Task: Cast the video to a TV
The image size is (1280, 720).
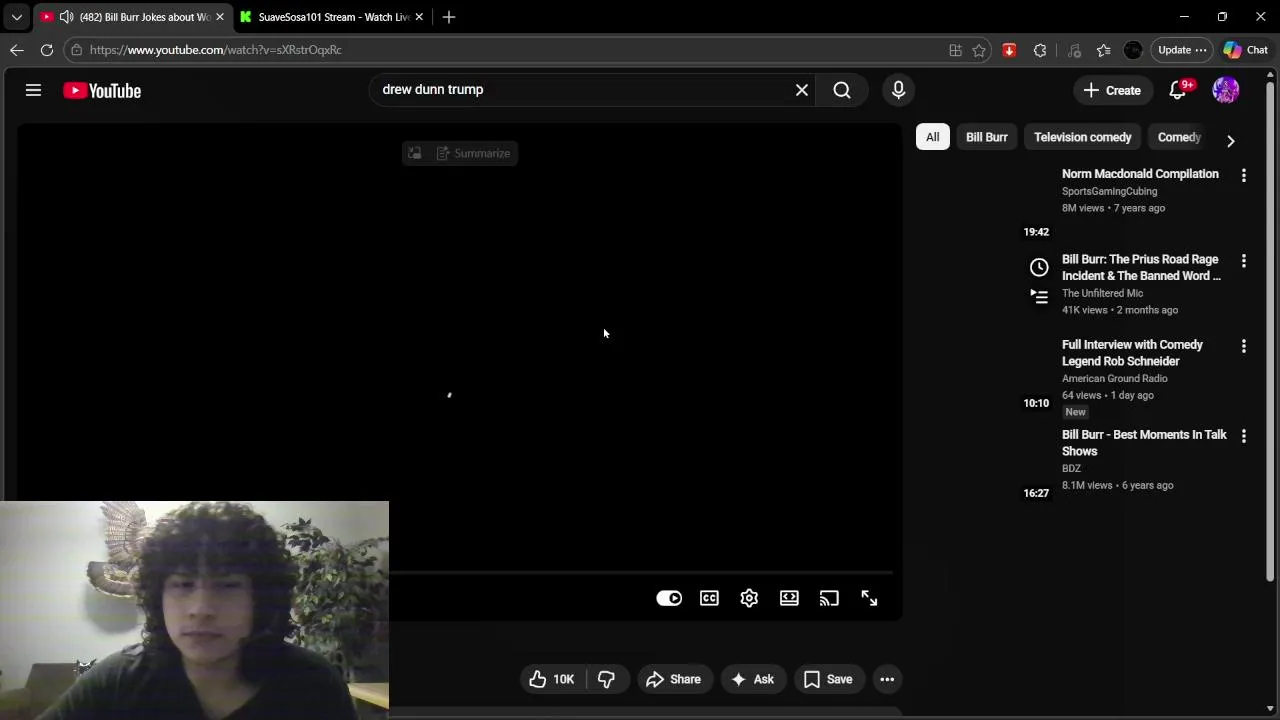Action: (x=829, y=598)
